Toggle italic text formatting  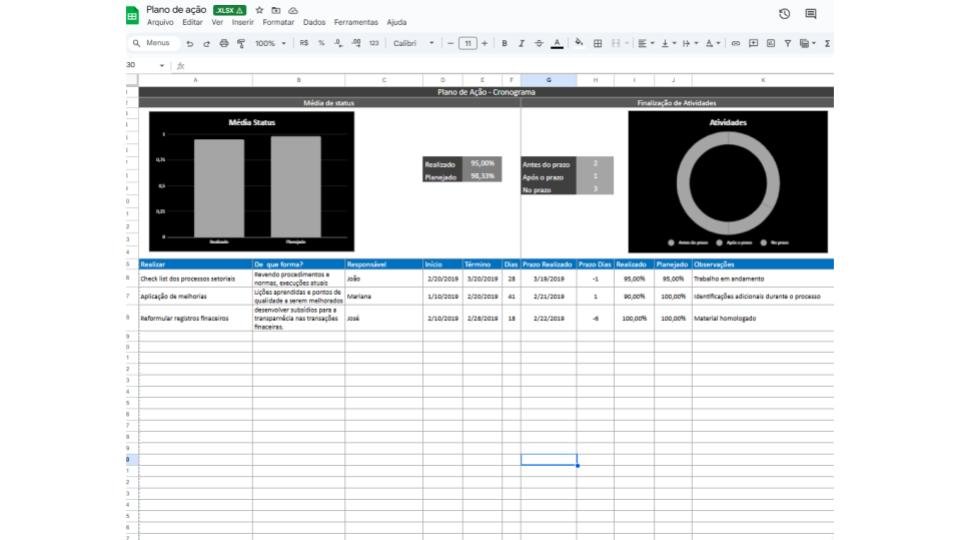point(521,44)
